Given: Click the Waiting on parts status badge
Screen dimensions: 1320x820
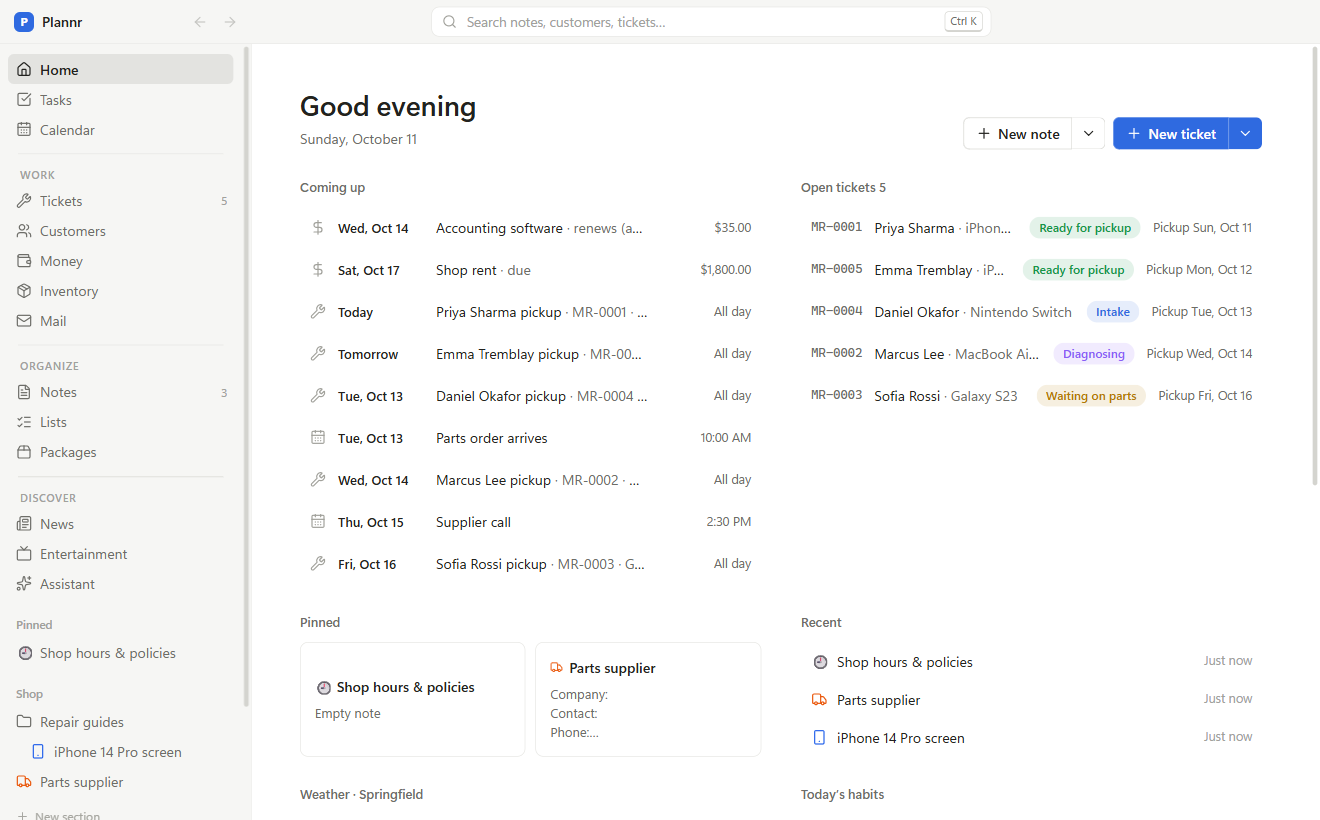Looking at the screenshot, I should 1091,396.
